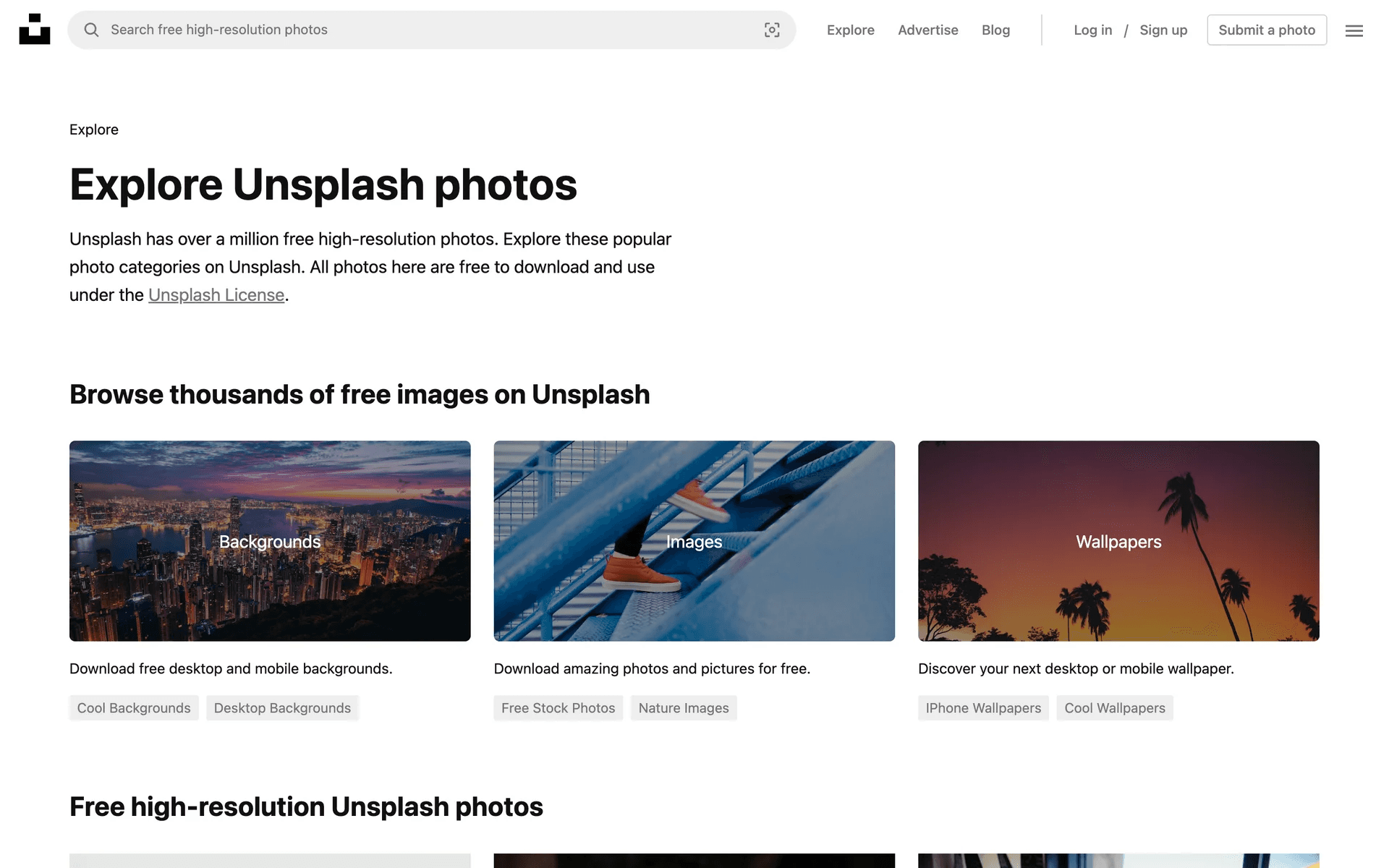Open Explore in top navigation
The image size is (1389, 868).
pyautogui.click(x=850, y=30)
